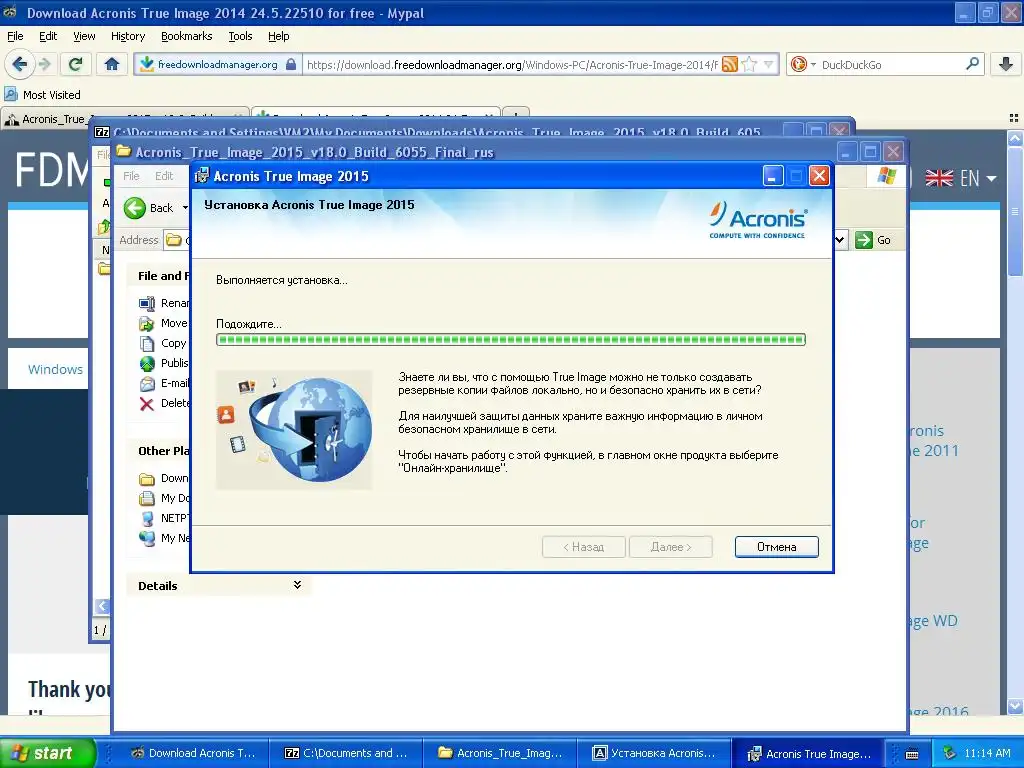
Task: Open the Help menu in Mypal
Action: 278,36
